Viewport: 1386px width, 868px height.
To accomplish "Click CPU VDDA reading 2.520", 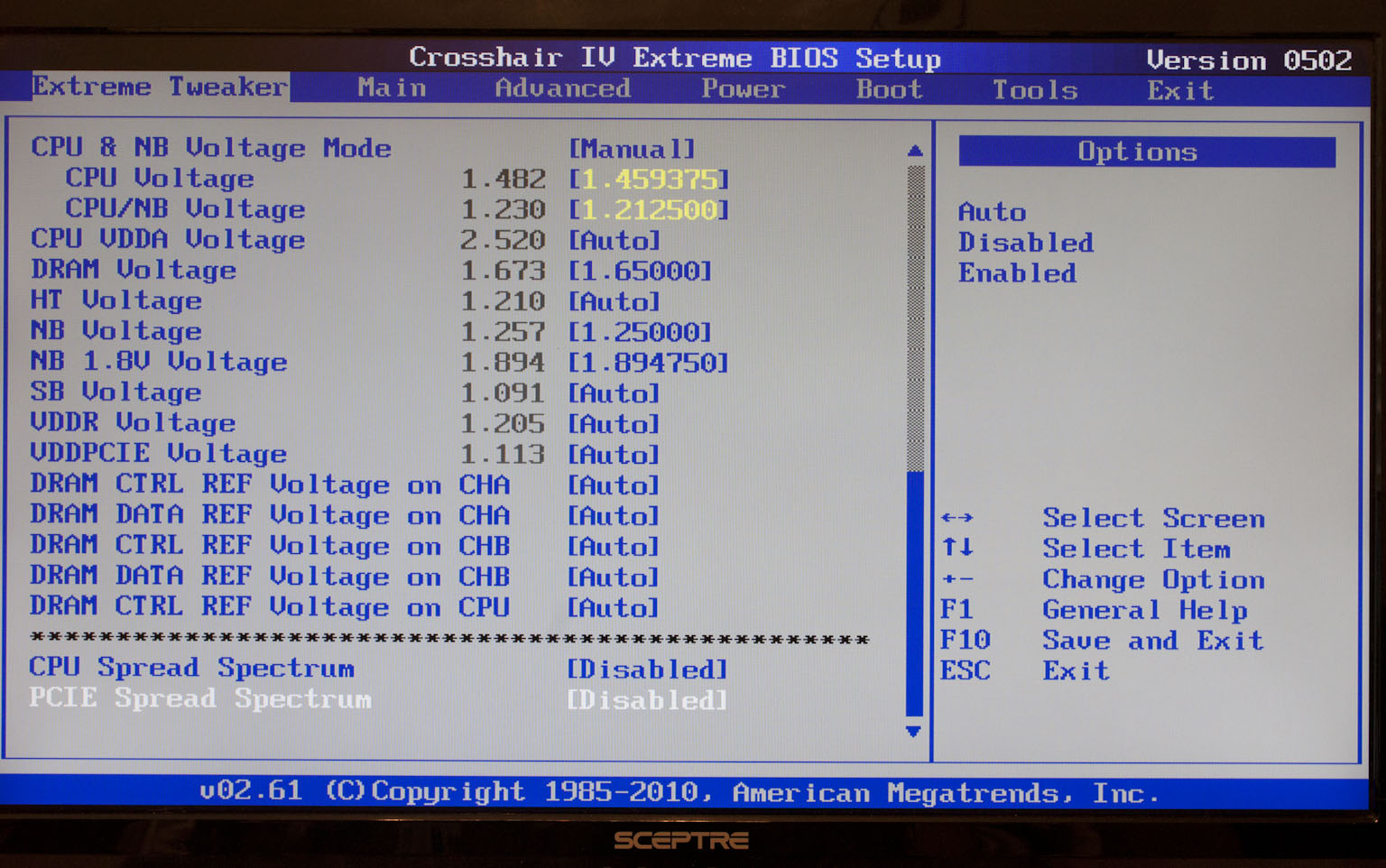I will [503, 241].
